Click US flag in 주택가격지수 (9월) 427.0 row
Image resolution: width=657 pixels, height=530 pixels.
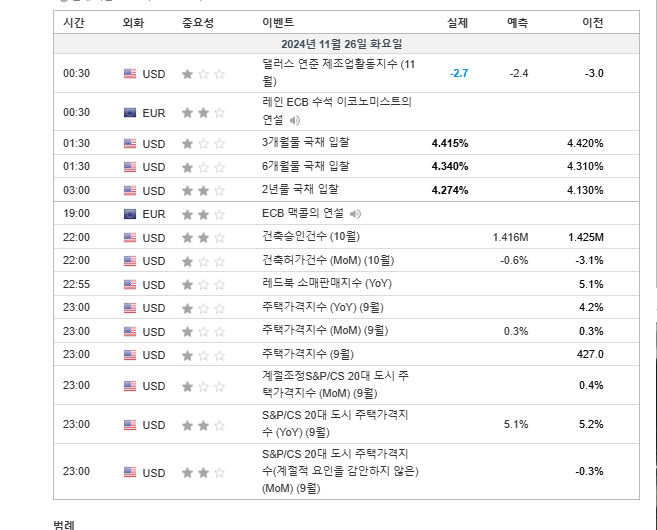[130, 355]
